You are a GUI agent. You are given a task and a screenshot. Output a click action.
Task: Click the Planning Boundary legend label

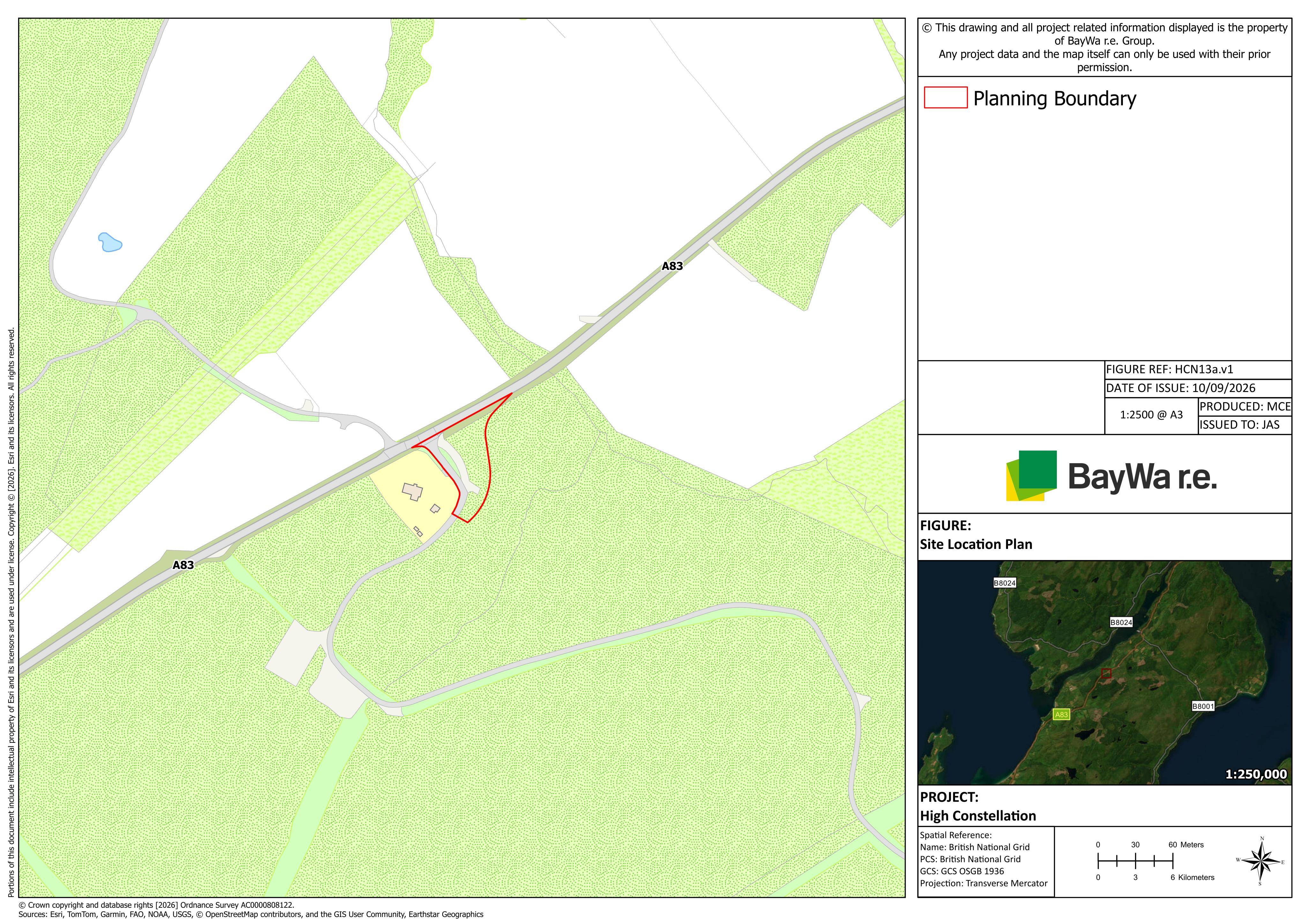click(x=1054, y=99)
